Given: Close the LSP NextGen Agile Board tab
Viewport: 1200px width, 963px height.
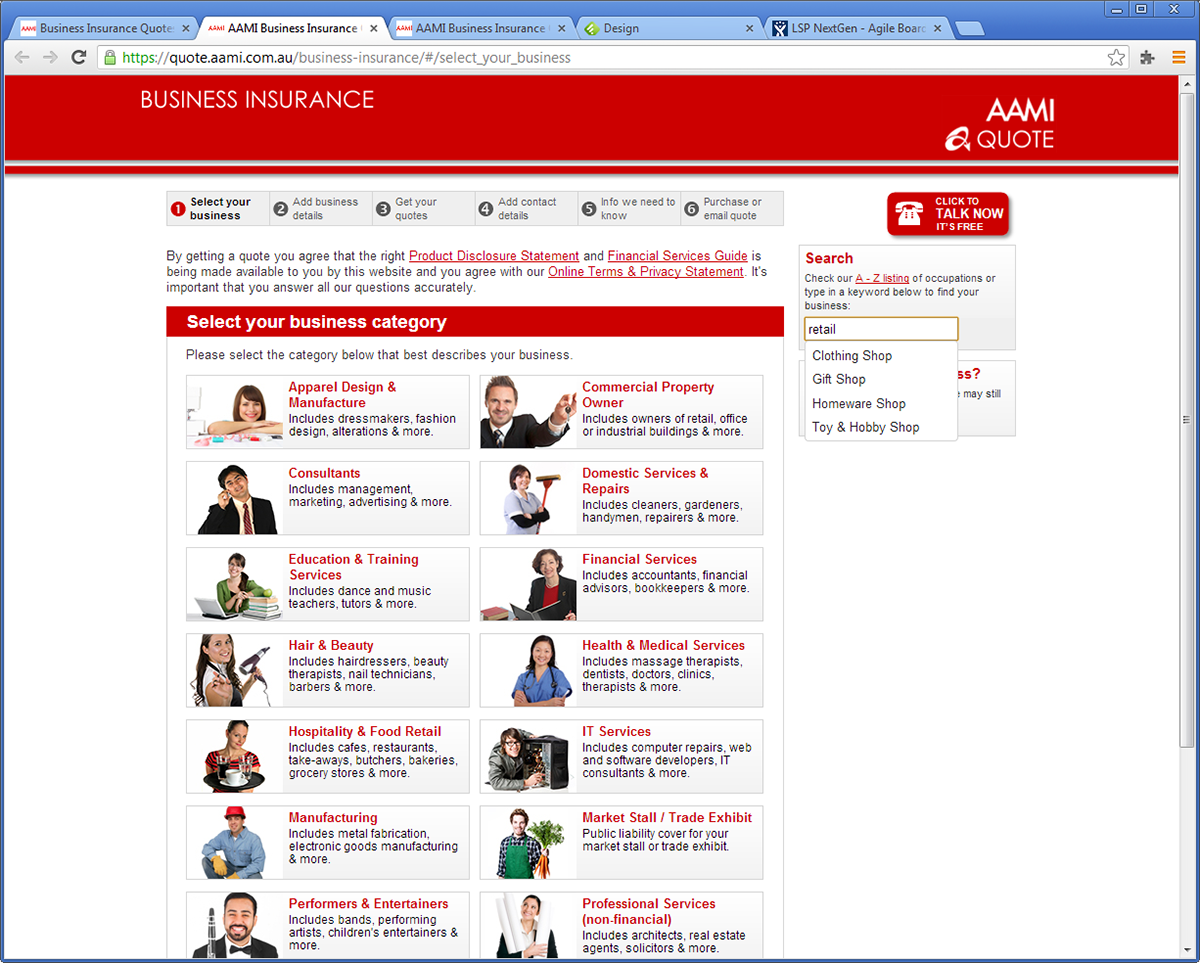Looking at the screenshot, I should [937, 28].
